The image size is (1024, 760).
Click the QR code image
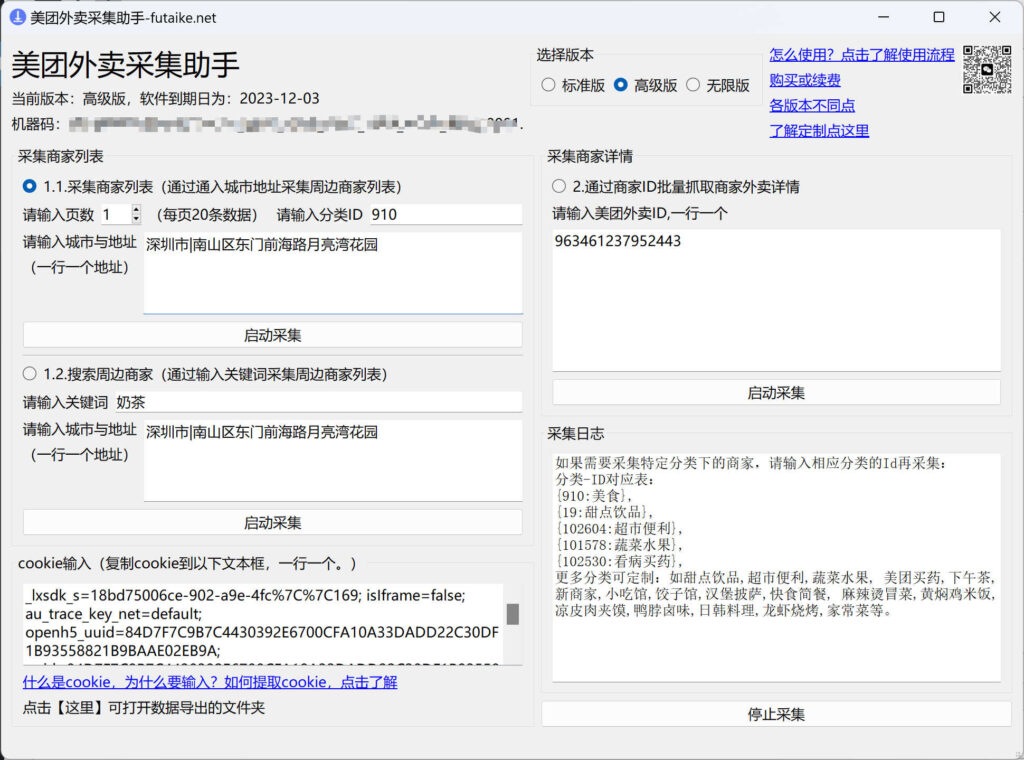coord(987,69)
